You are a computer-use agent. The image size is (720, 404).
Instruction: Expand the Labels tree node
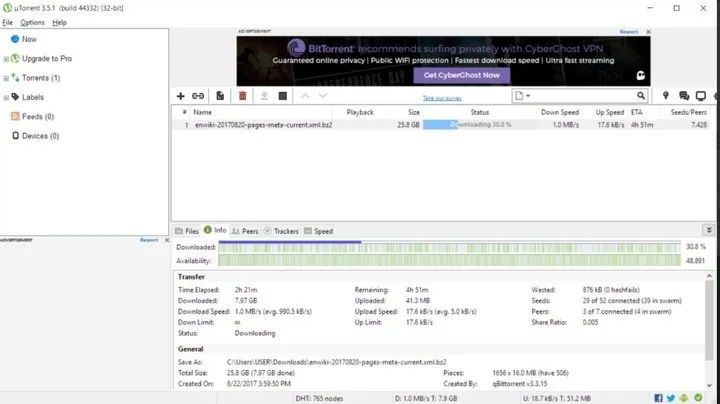click(x=6, y=97)
